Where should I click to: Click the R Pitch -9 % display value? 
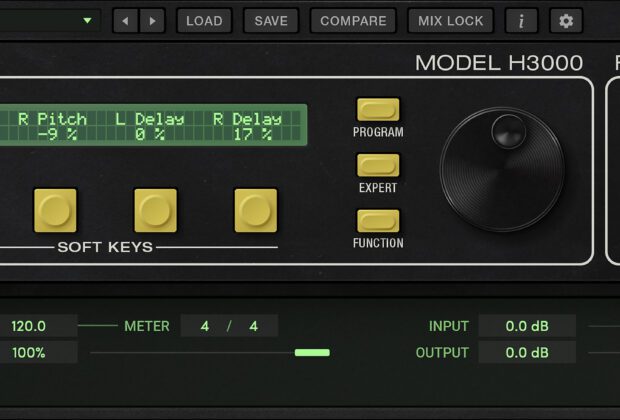tap(58, 134)
